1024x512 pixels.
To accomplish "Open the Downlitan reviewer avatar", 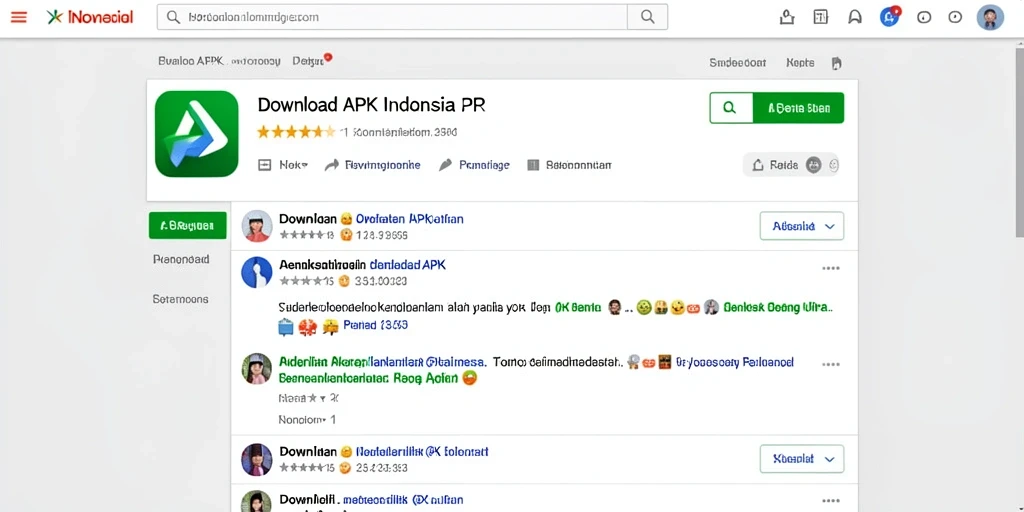I will 257,459.
